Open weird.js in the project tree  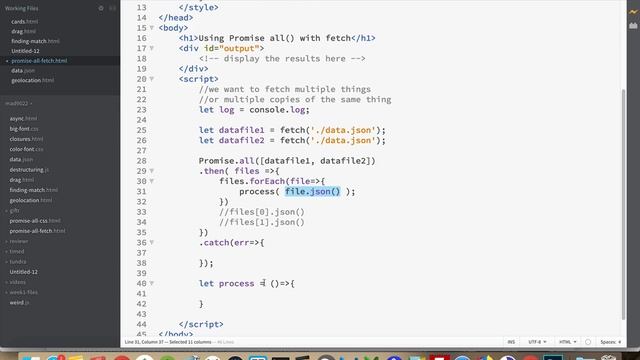19,302
